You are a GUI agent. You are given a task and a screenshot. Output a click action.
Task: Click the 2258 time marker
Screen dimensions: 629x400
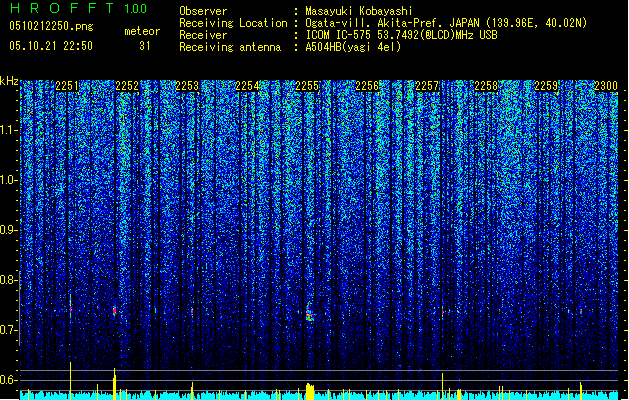[486, 86]
